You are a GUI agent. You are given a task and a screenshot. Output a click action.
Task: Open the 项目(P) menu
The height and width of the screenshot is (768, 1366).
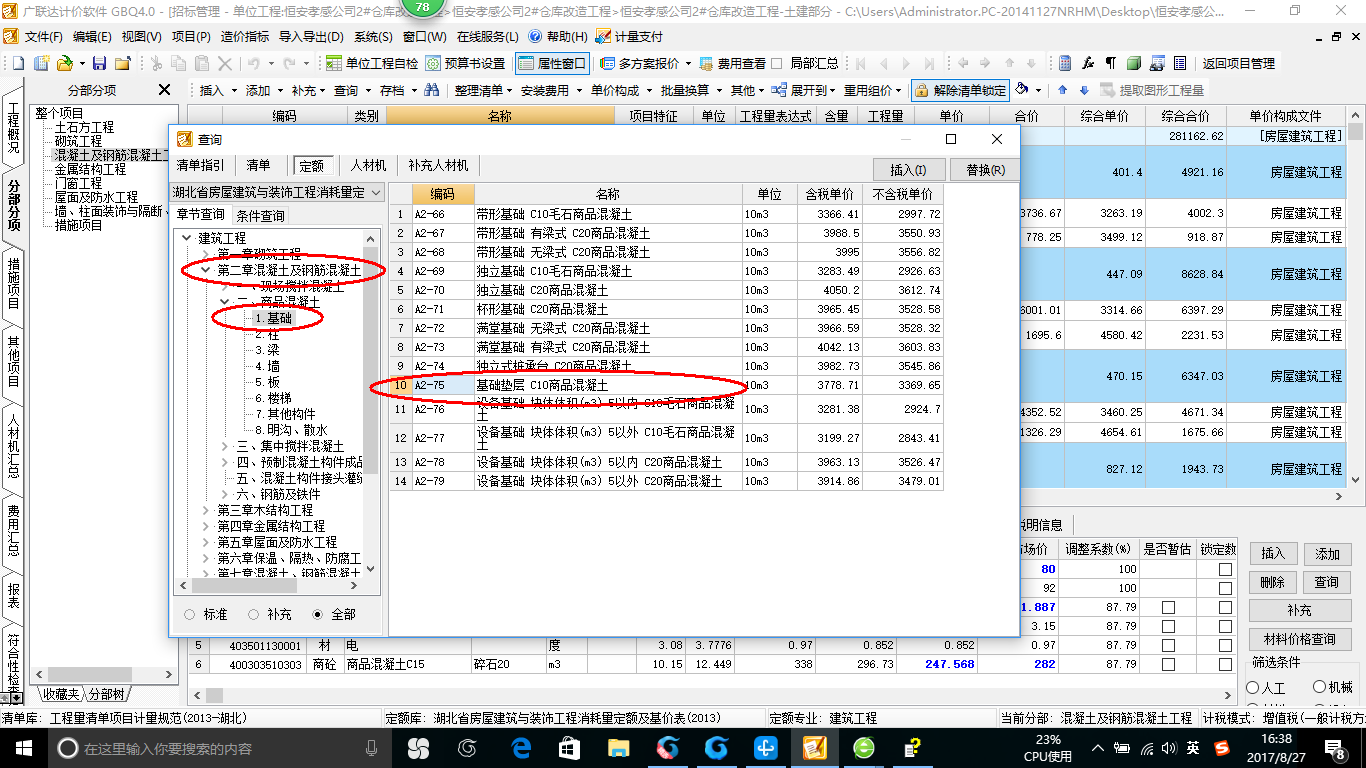pos(191,36)
